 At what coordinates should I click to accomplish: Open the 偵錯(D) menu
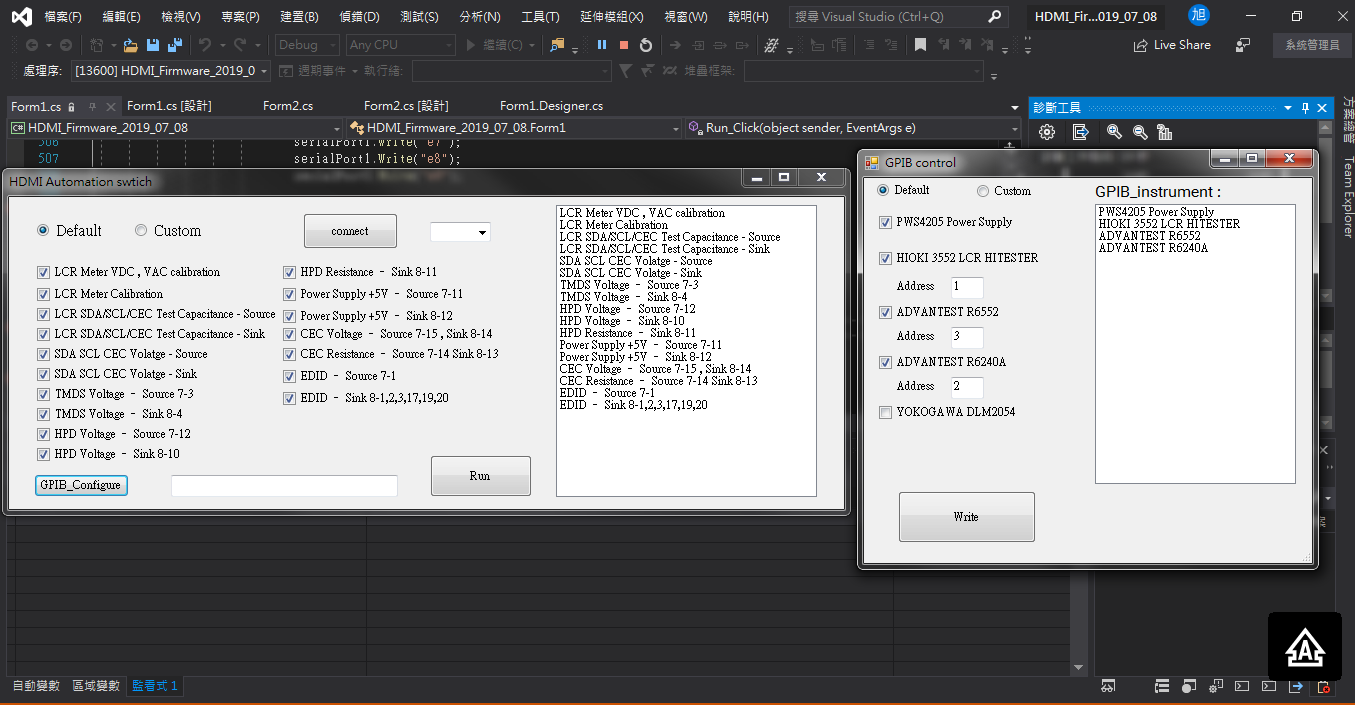360,17
